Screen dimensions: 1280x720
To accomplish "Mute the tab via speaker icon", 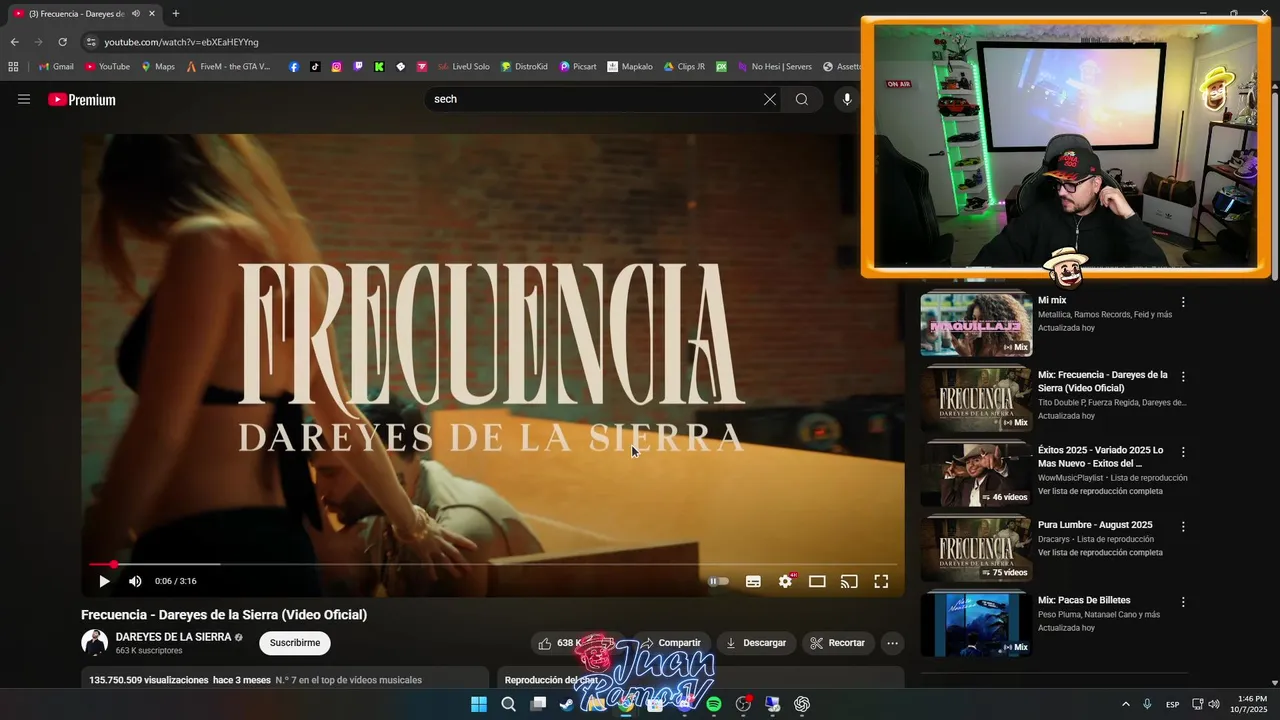I will point(136,13).
